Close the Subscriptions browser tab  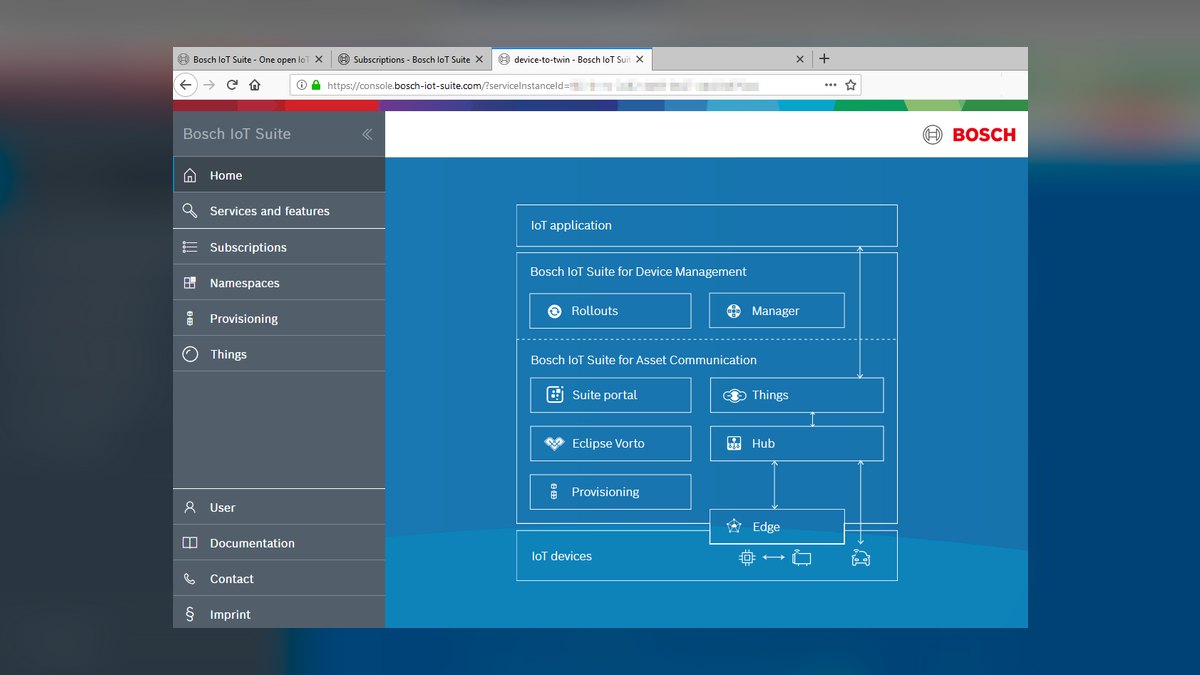(x=479, y=59)
